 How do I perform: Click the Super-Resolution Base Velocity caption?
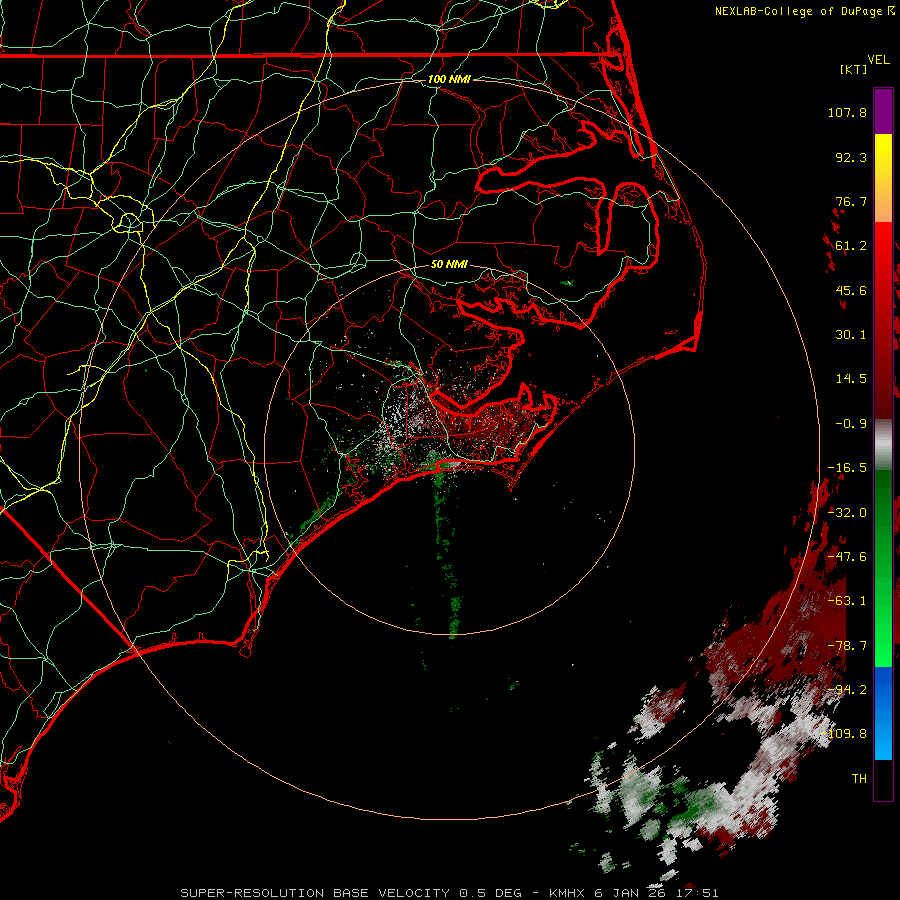tap(449, 893)
